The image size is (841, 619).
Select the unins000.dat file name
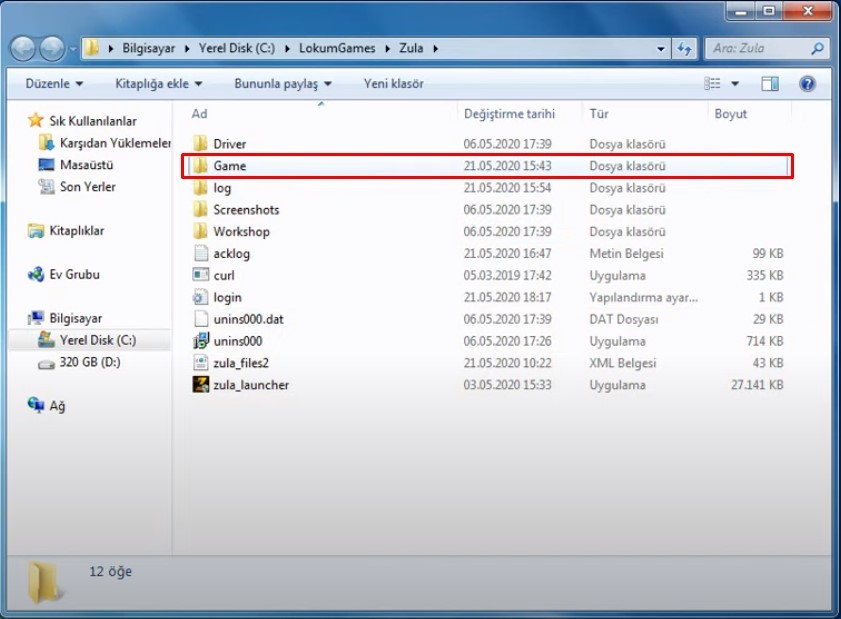(248, 319)
